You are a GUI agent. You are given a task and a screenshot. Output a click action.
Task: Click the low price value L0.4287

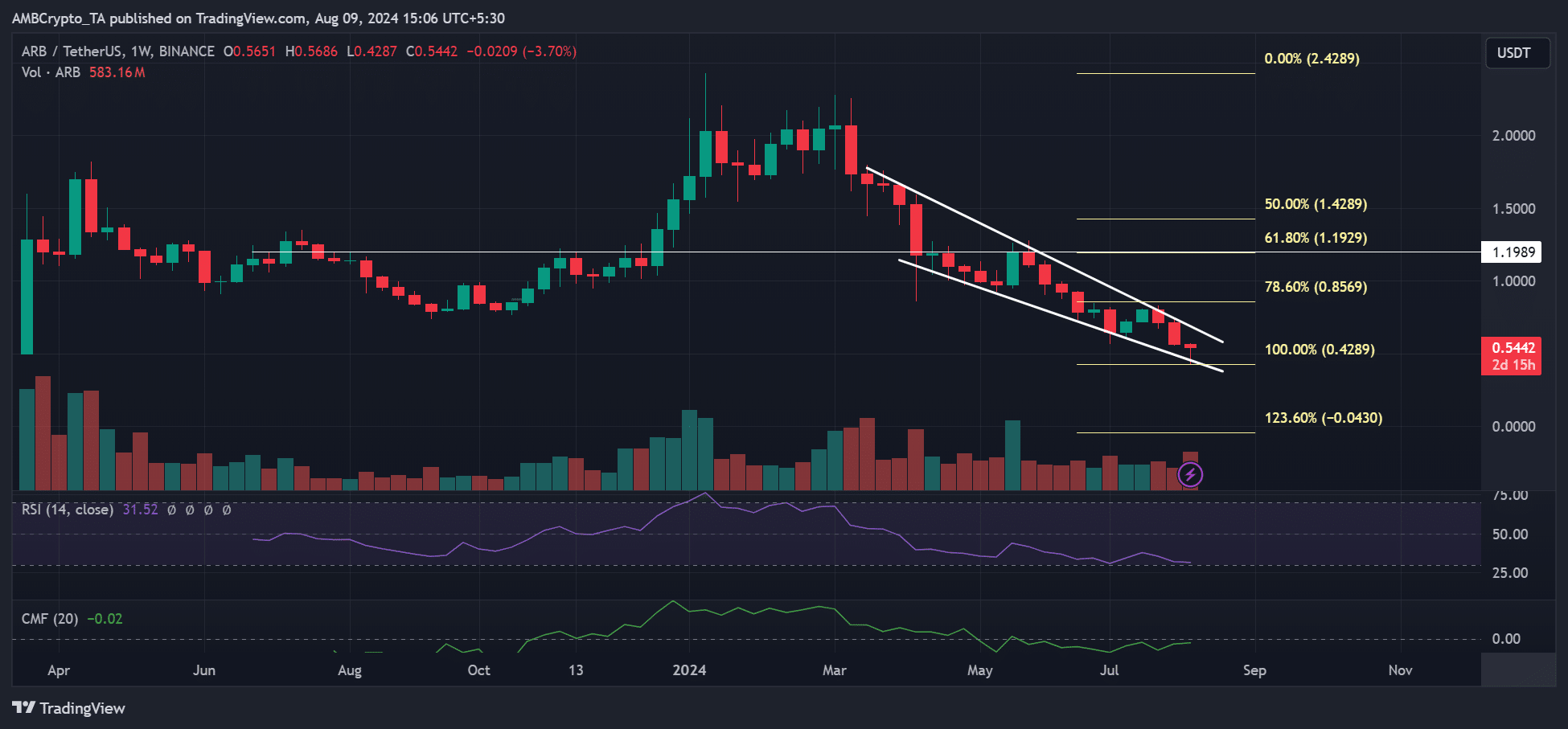[x=371, y=51]
